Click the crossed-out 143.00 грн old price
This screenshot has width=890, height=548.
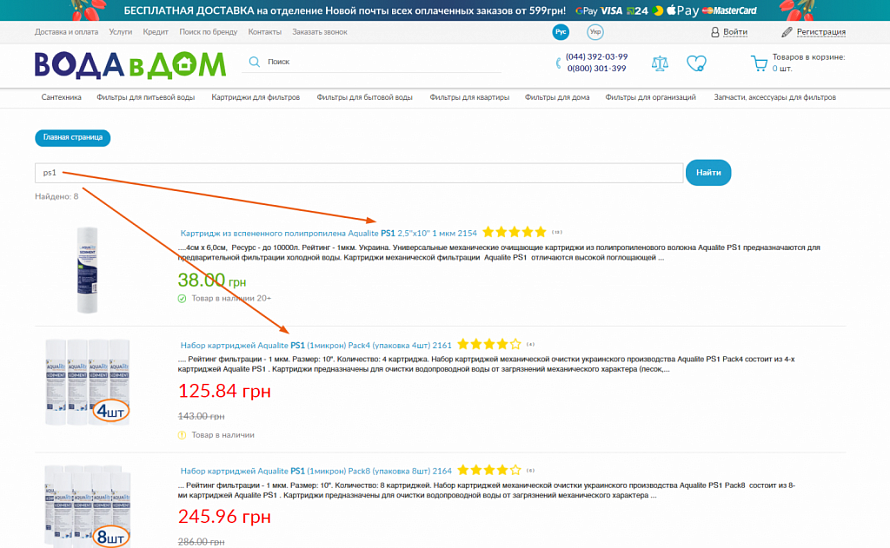(201, 416)
